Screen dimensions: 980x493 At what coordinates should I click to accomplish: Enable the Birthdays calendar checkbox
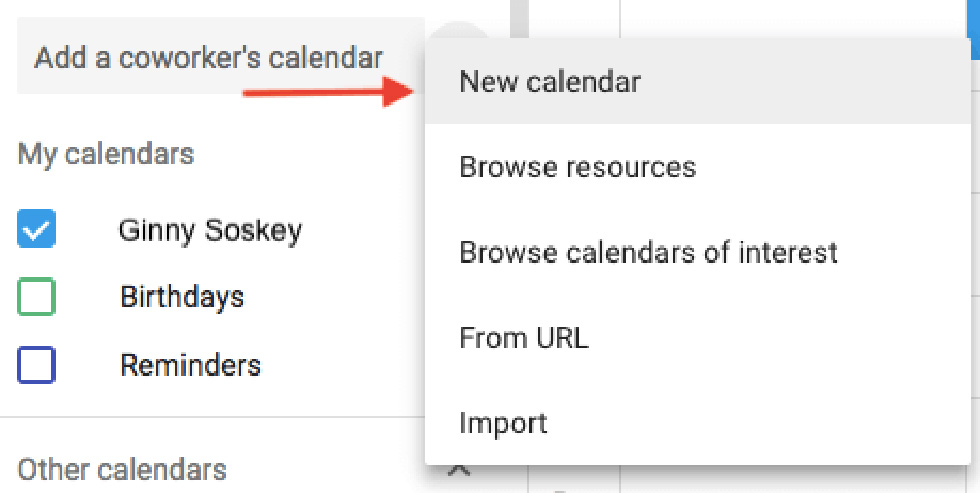point(37,297)
